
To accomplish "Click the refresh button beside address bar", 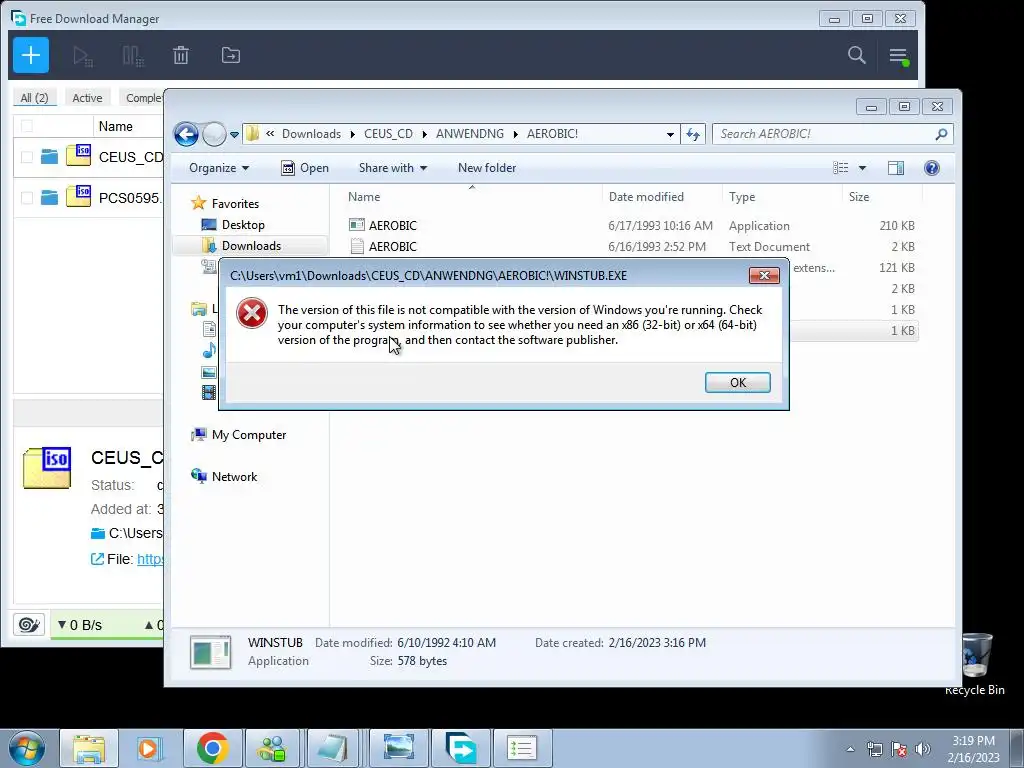I will pos(692,135).
